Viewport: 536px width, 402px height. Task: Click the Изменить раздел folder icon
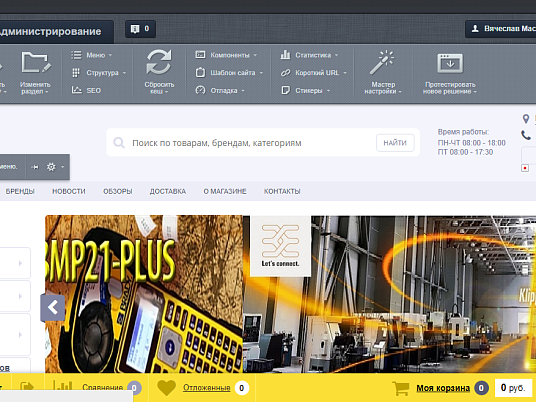coord(36,62)
